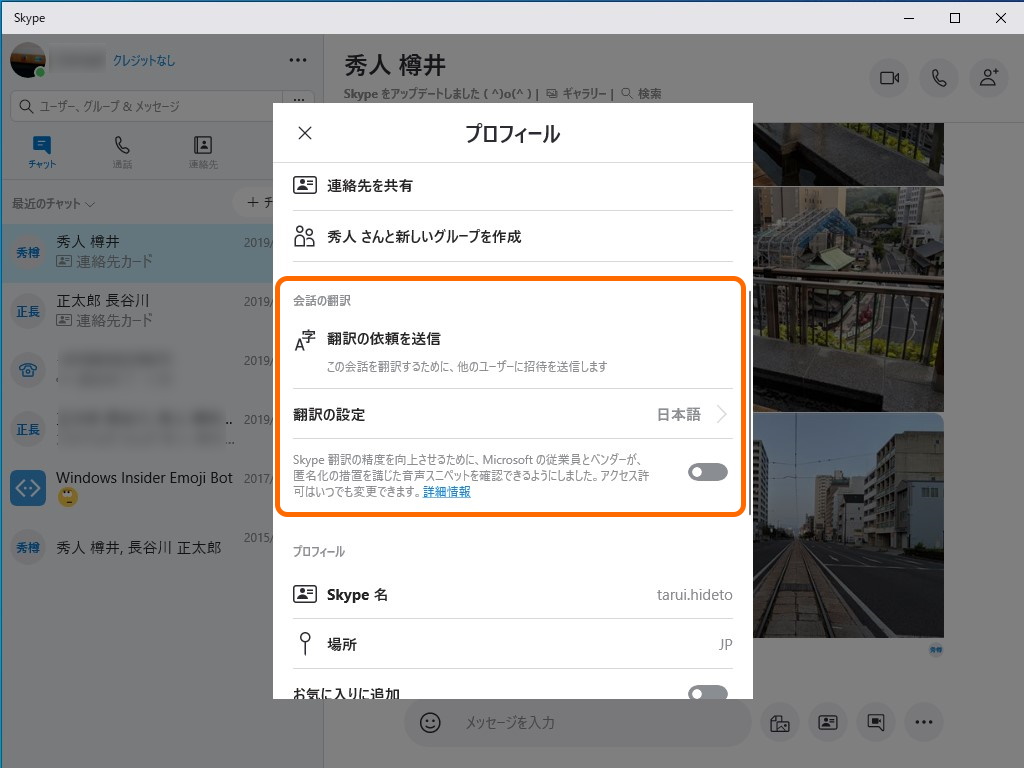Click the 詳細情報 link

click(446, 491)
